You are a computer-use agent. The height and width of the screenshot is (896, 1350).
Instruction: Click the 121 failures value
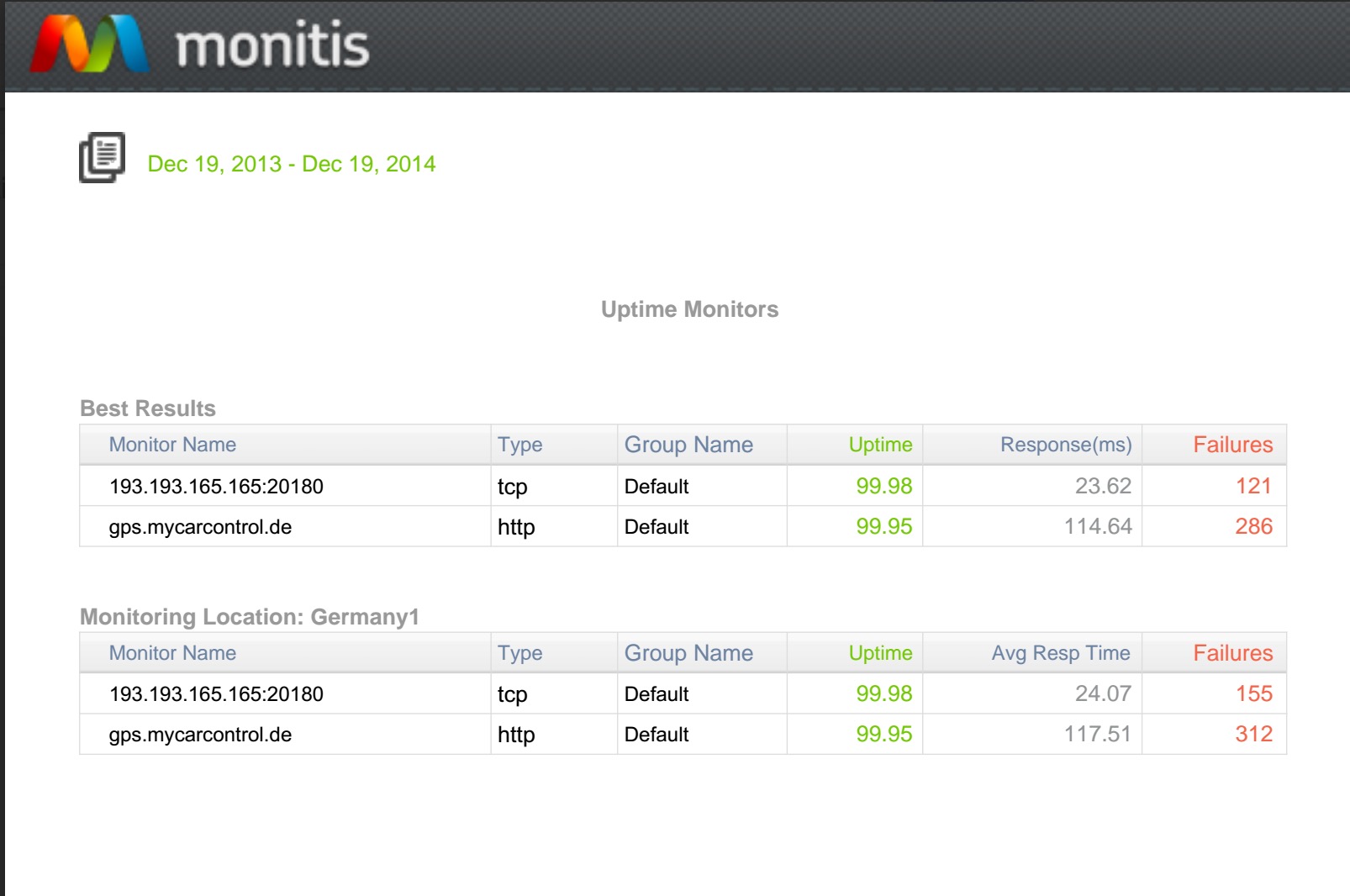click(x=1252, y=486)
